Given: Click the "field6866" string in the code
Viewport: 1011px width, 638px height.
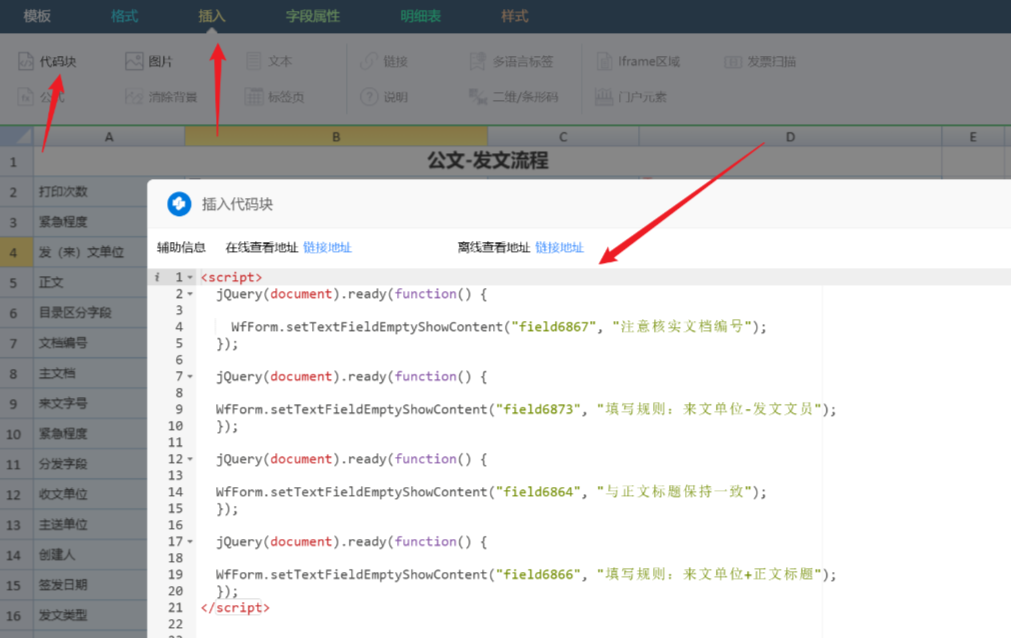Looking at the screenshot, I should point(538,575).
